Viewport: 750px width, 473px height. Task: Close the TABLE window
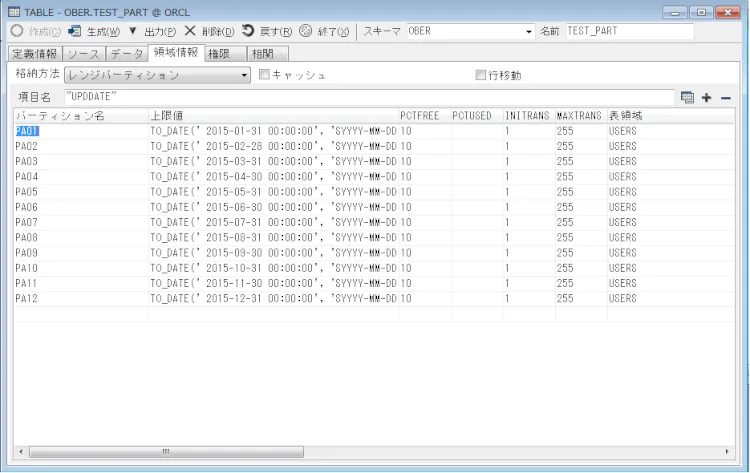click(x=728, y=12)
